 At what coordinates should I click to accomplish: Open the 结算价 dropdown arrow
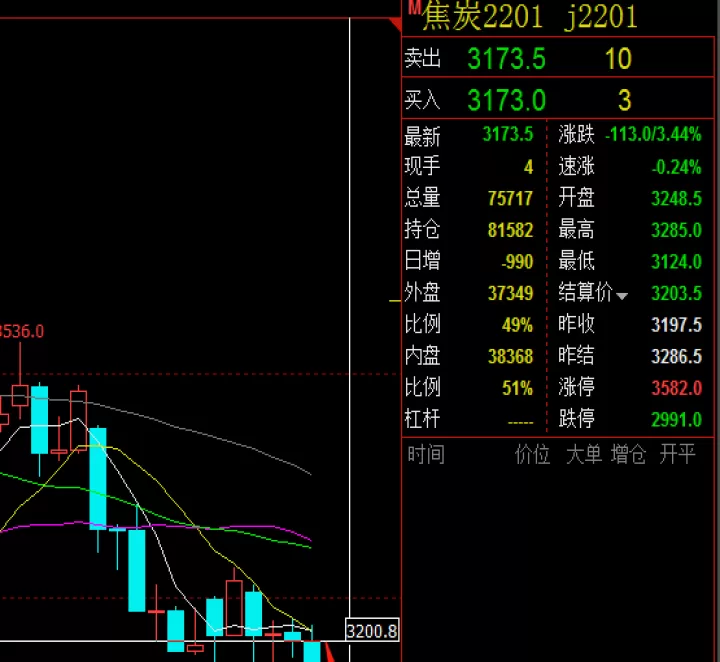click(622, 296)
